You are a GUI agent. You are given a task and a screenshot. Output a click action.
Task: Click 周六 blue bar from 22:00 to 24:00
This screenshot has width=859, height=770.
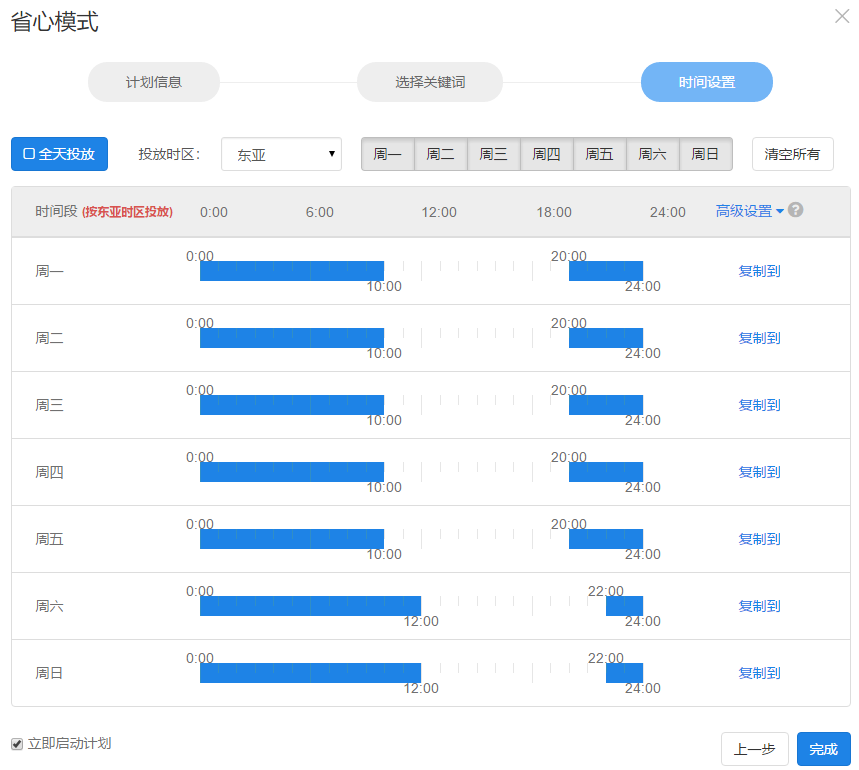pyautogui.click(x=624, y=606)
